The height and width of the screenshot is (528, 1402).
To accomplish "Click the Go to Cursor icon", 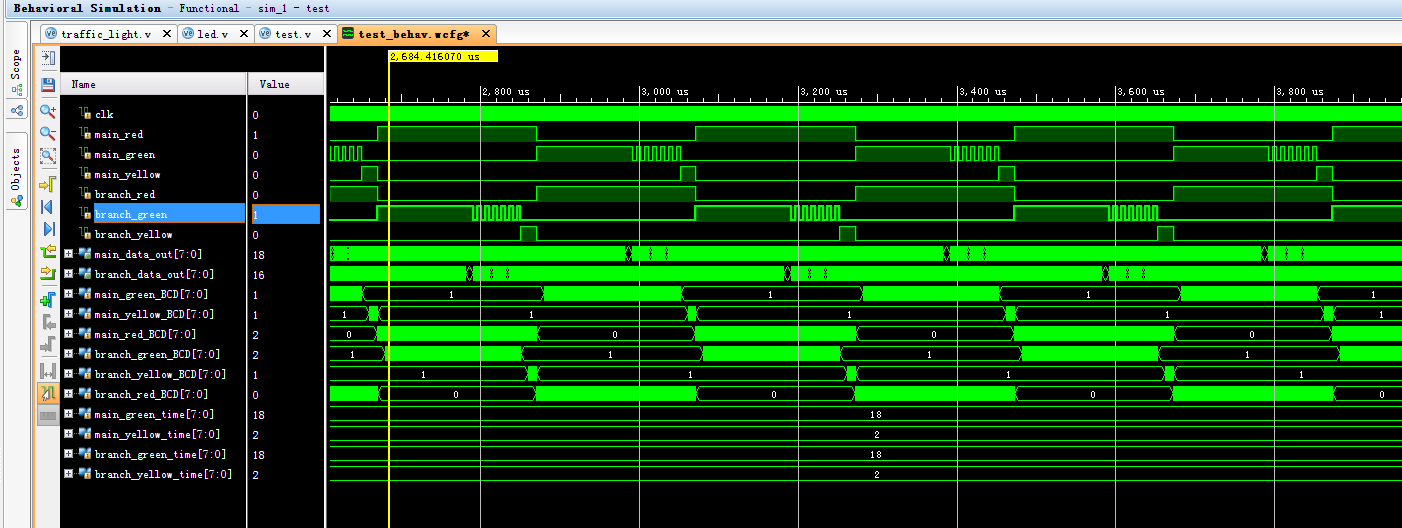I will point(48,184).
